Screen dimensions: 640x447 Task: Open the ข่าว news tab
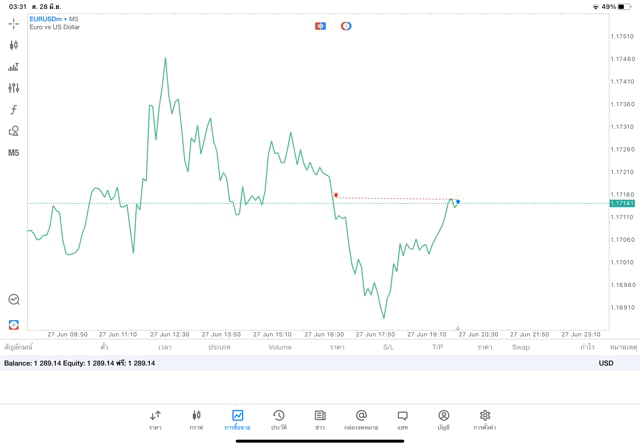319,419
